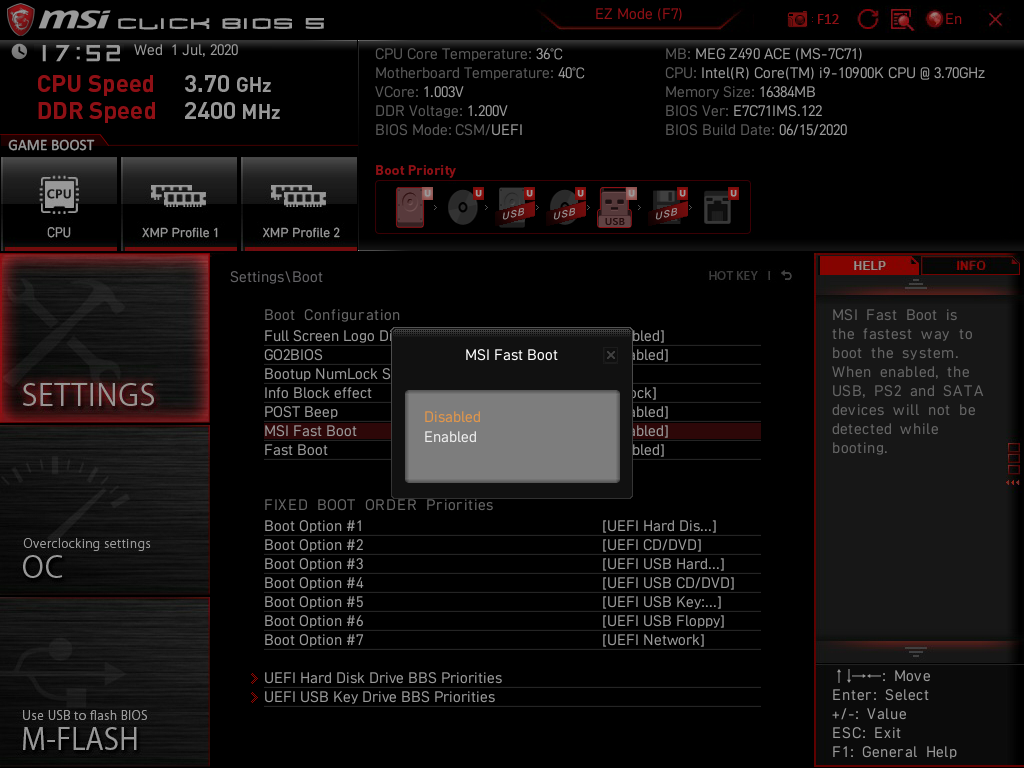
Task: Select the CPU icon under GAME BOOST
Action: point(59,203)
